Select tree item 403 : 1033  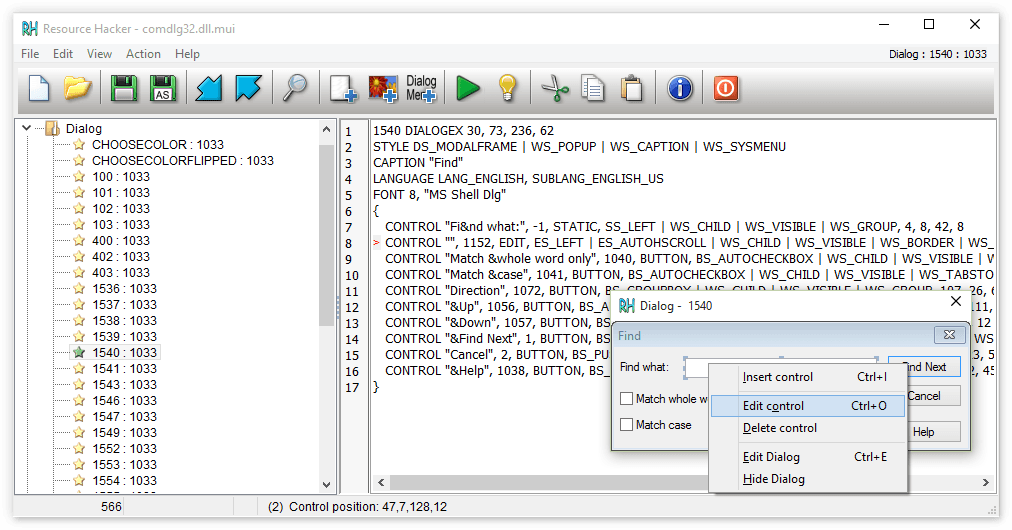coord(121,272)
